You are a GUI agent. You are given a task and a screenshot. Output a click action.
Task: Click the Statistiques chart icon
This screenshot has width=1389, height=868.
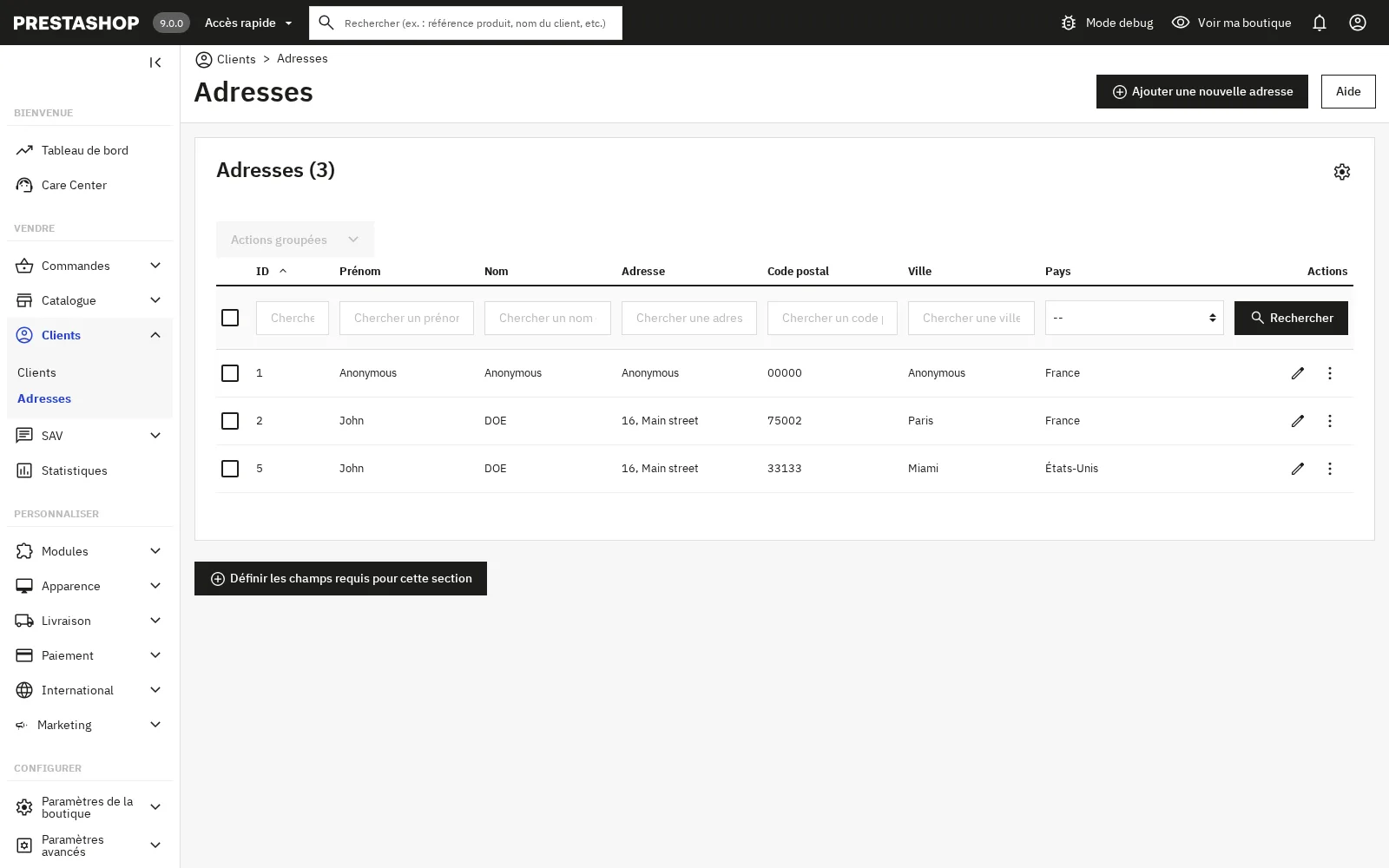point(24,470)
